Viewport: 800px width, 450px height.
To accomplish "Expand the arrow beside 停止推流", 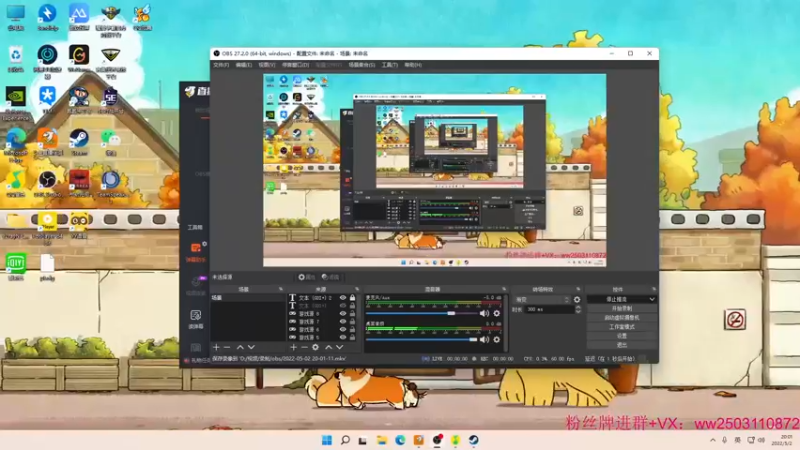I will click(x=652, y=299).
